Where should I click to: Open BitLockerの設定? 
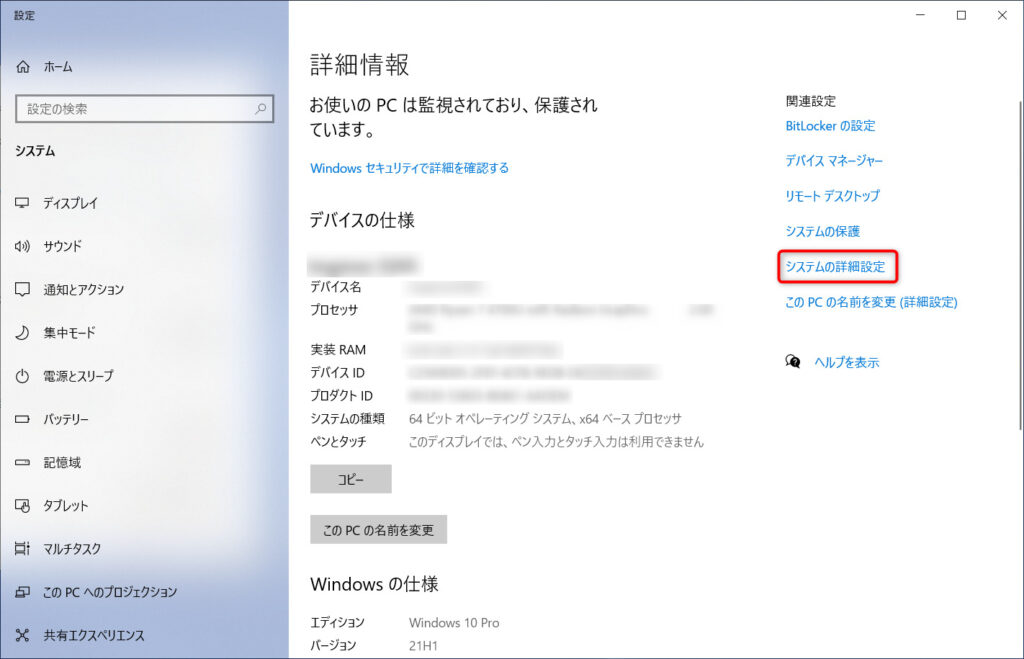831,126
